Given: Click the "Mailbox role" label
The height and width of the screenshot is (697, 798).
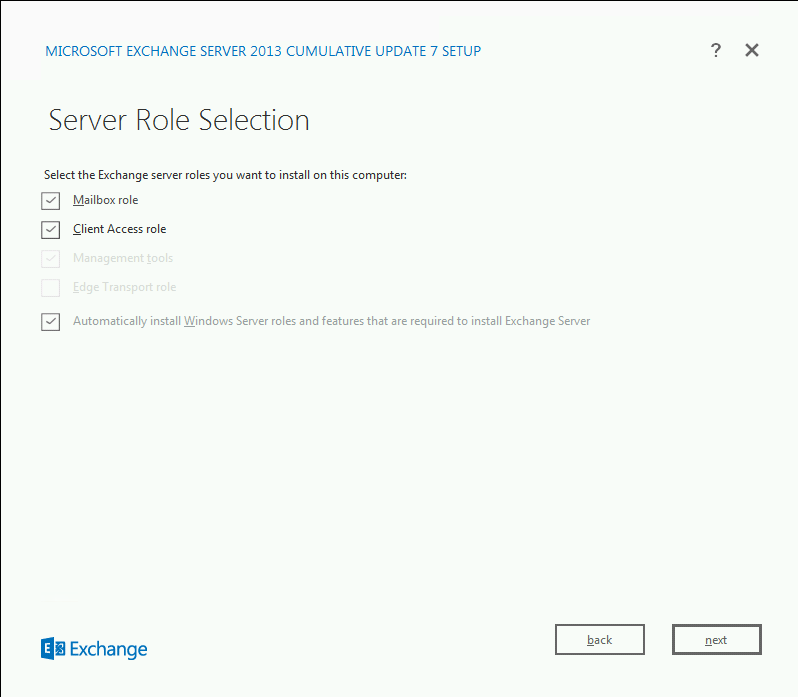Looking at the screenshot, I should [105, 200].
